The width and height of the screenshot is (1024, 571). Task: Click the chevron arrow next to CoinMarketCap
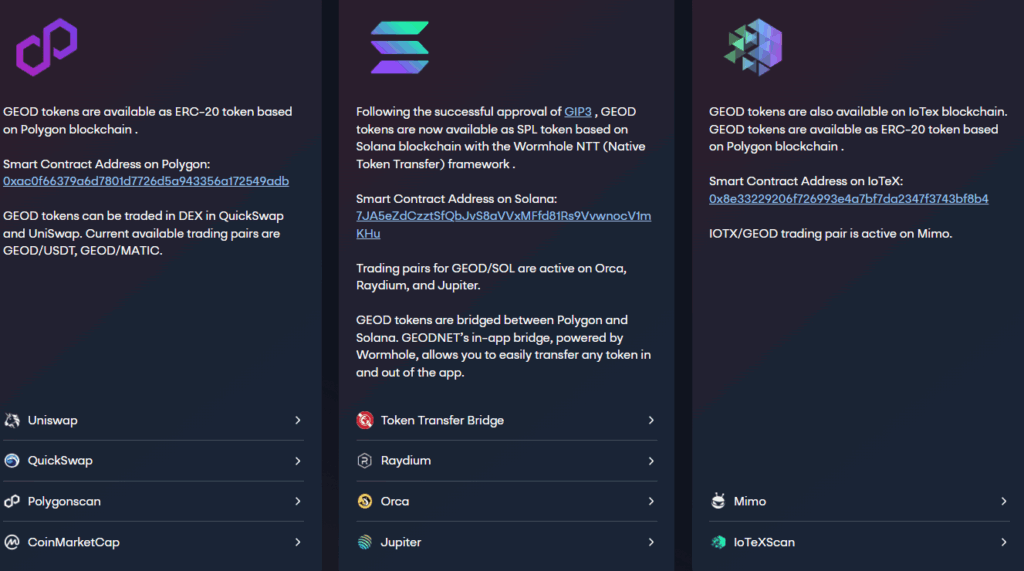pyautogui.click(x=298, y=542)
